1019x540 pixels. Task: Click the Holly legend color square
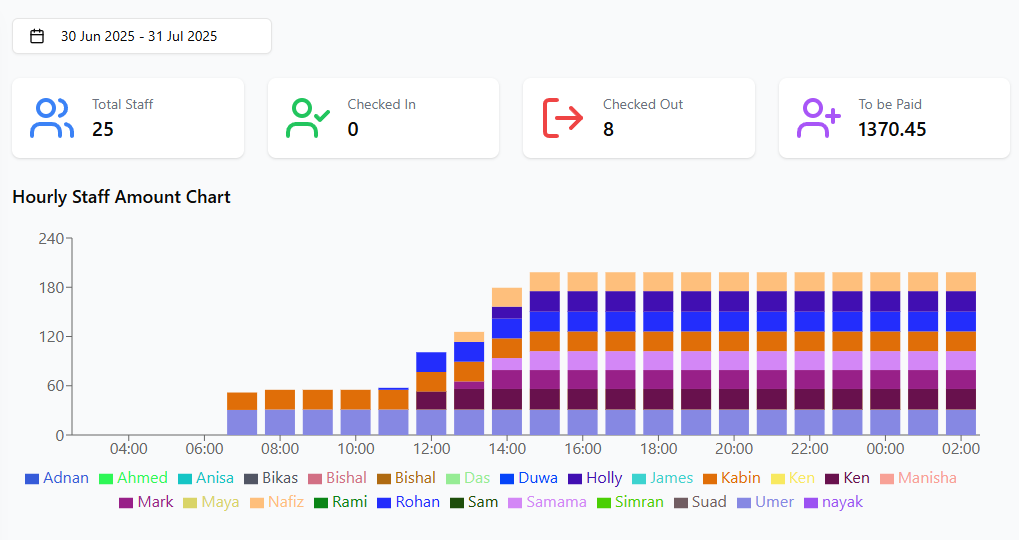tap(575, 478)
